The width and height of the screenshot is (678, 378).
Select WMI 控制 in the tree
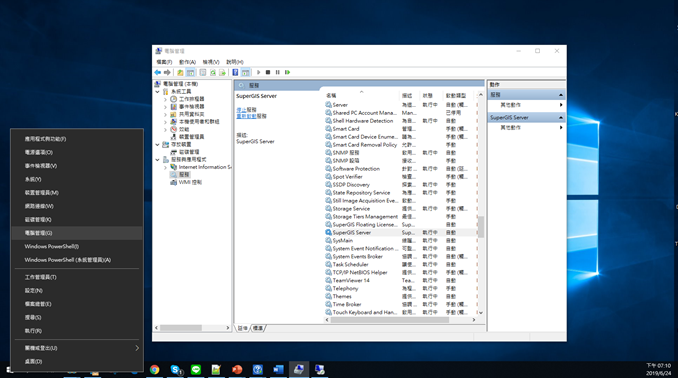(190, 183)
